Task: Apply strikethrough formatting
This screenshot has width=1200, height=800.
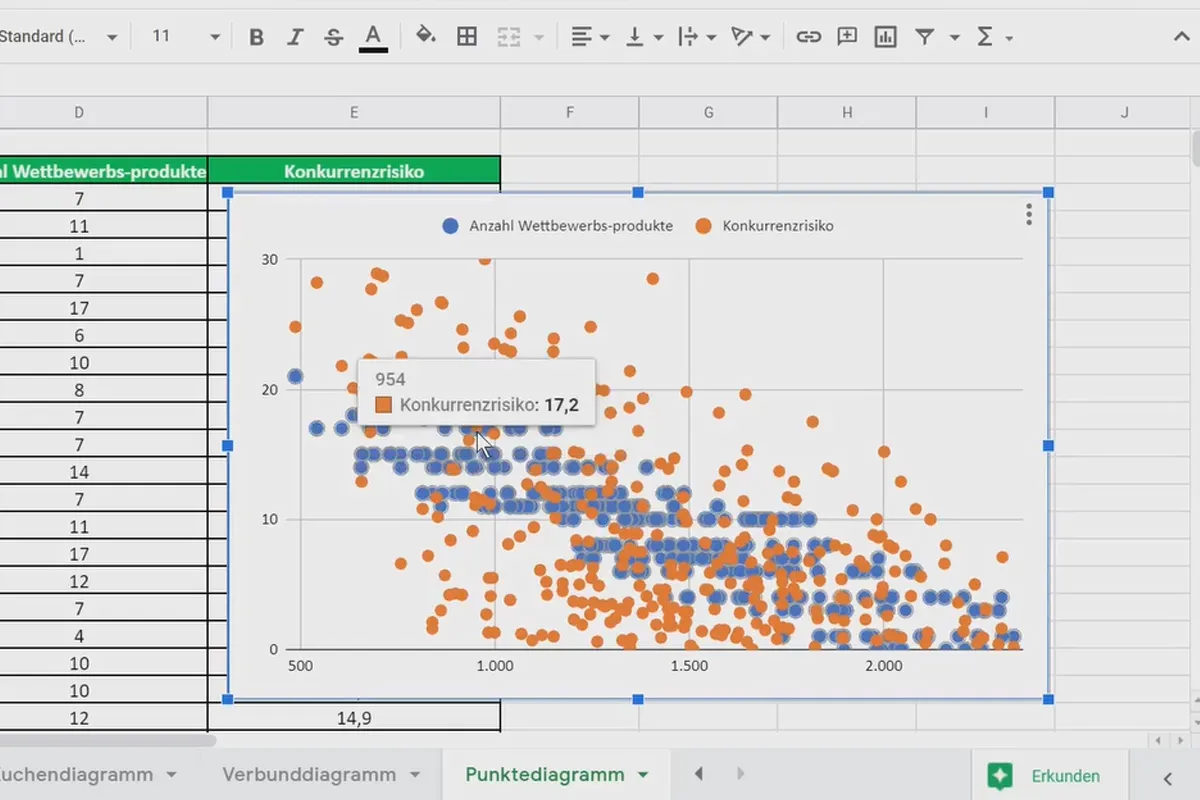Action: click(334, 37)
